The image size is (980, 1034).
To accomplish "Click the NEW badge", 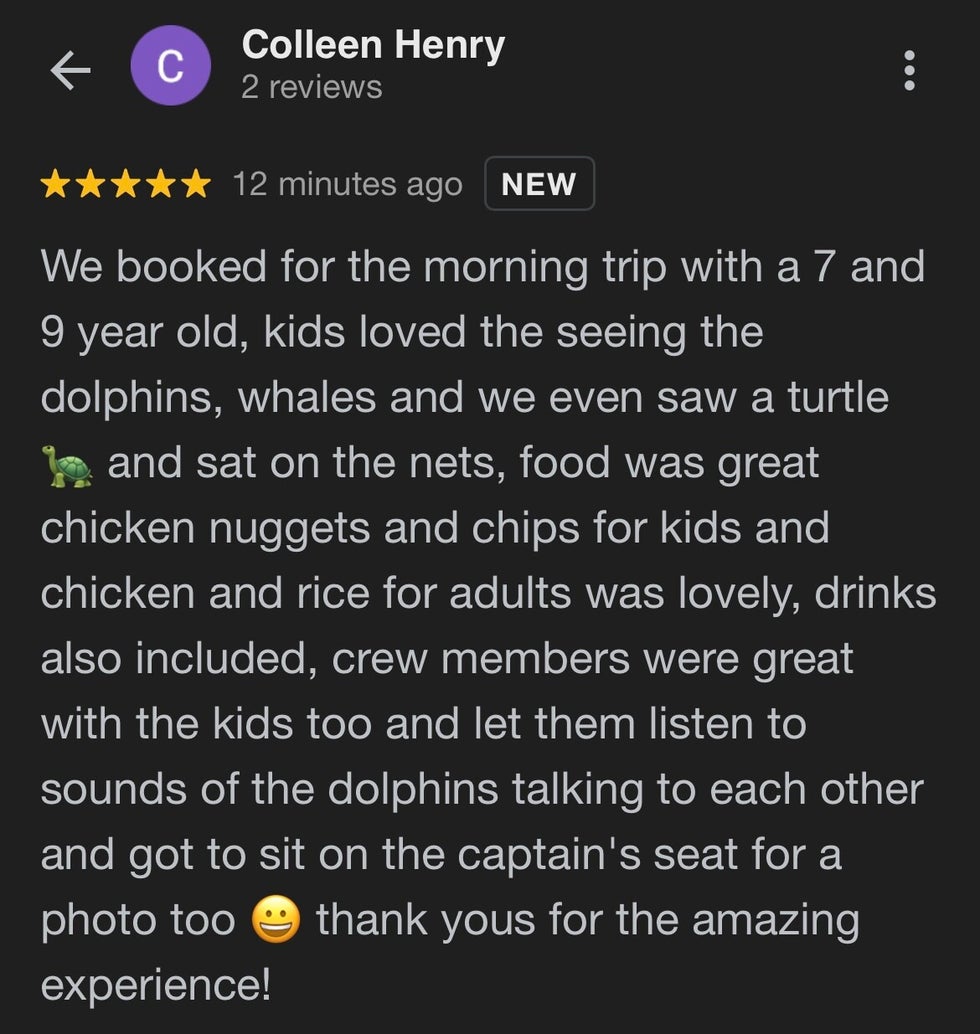I will [x=539, y=183].
